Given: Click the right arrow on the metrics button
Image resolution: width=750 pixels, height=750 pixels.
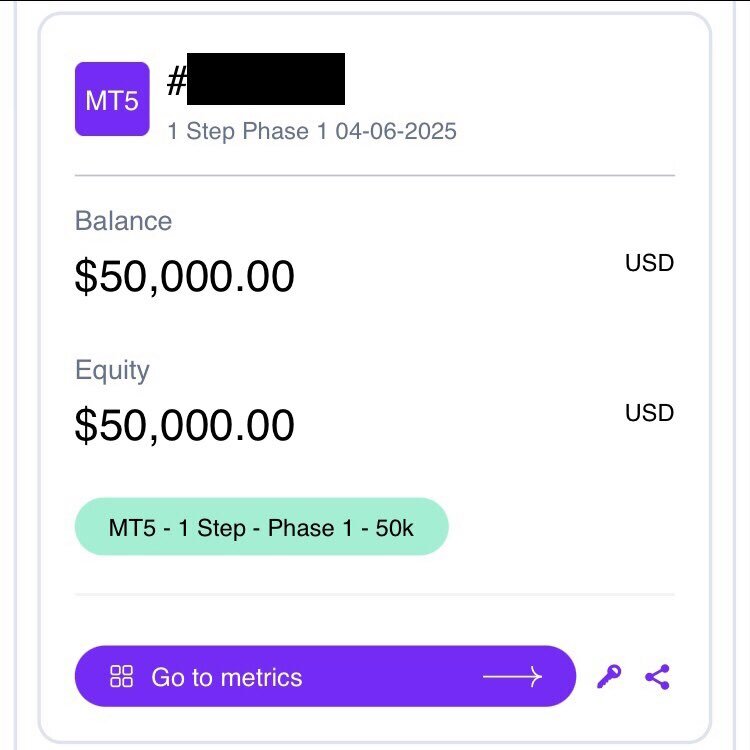Looking at the screenshot, I should 512,677.
